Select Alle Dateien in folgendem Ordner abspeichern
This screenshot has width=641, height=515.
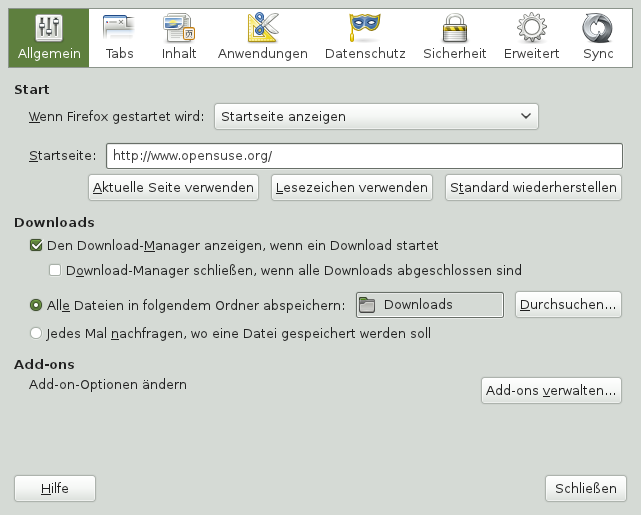[36, 305]
